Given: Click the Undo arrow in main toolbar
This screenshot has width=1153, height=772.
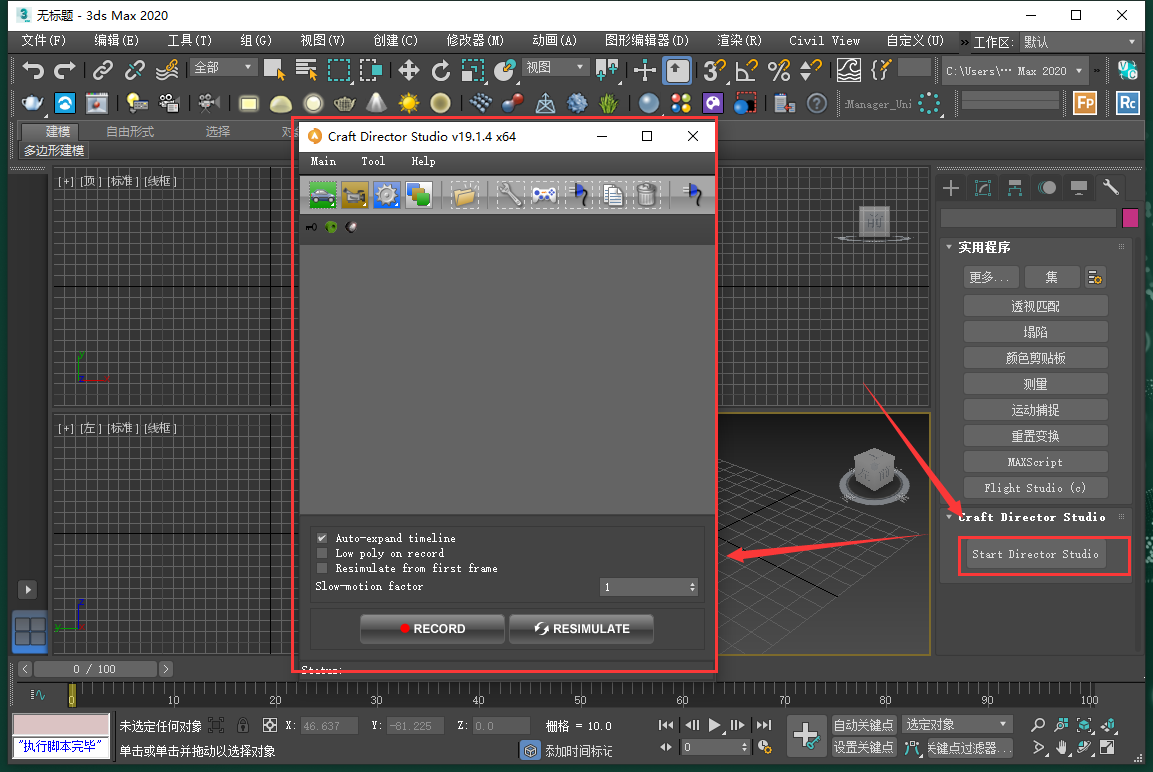Looking at the screenshot, I should pyautogui.click(x=32, y=71).
